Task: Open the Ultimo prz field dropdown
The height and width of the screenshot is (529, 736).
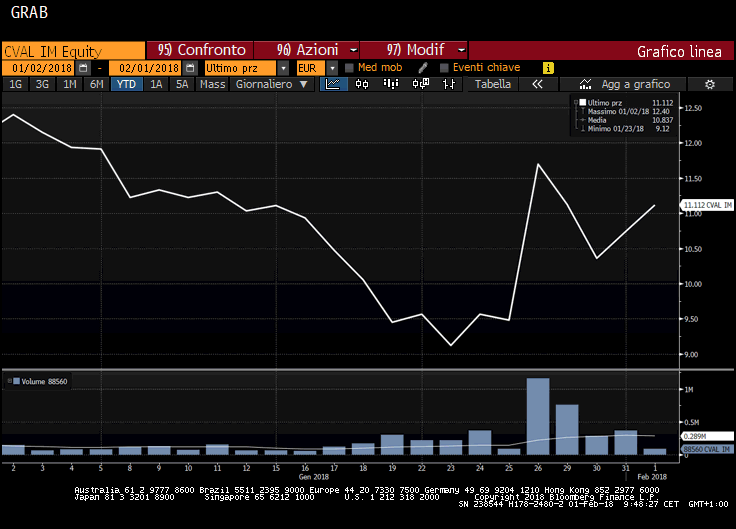Action: (283, 67)
